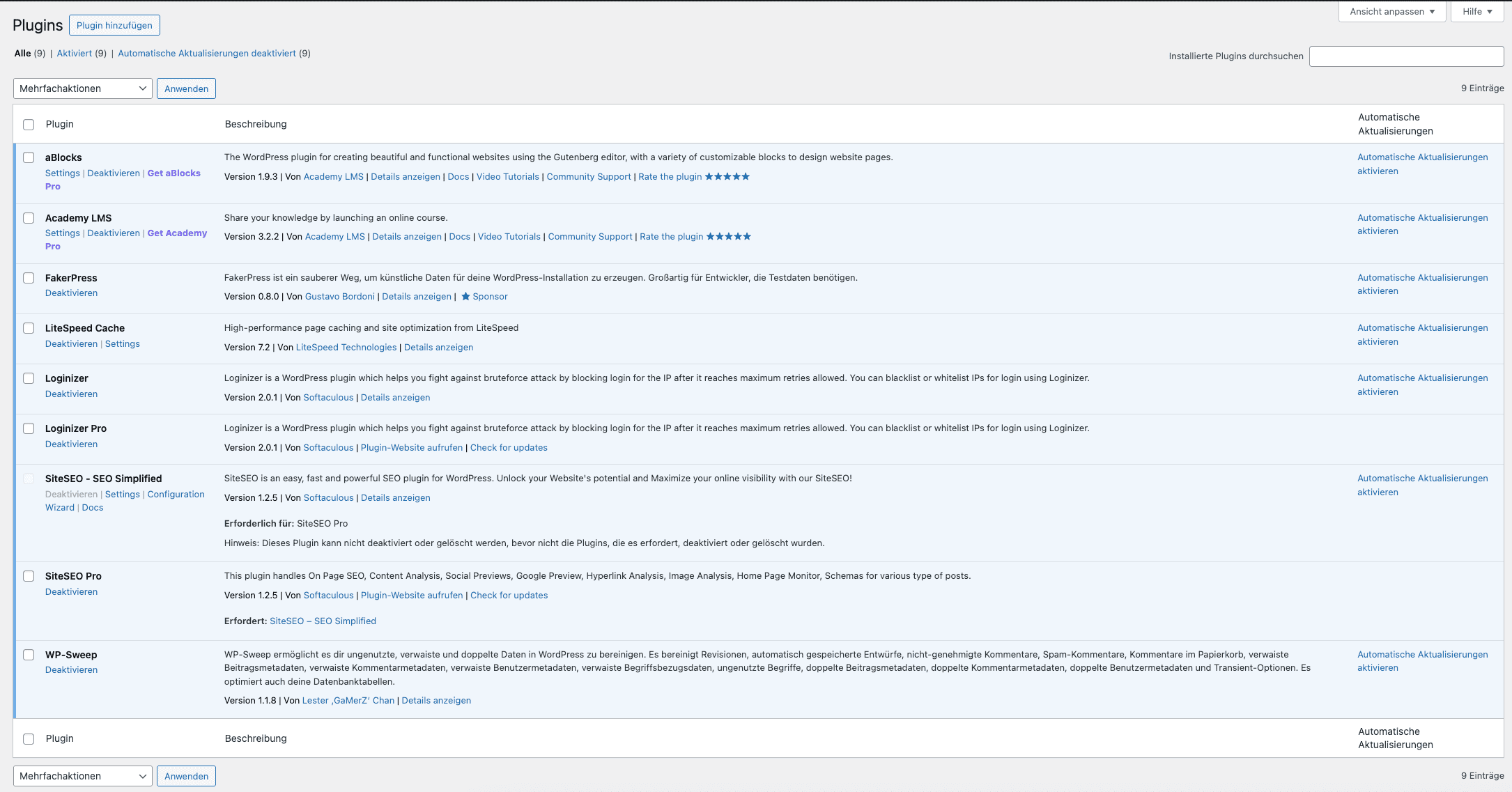Viewport: 1512px width, 792px height.
Task: Open aBlocks Settings link
Action: (x=63, y=173)
